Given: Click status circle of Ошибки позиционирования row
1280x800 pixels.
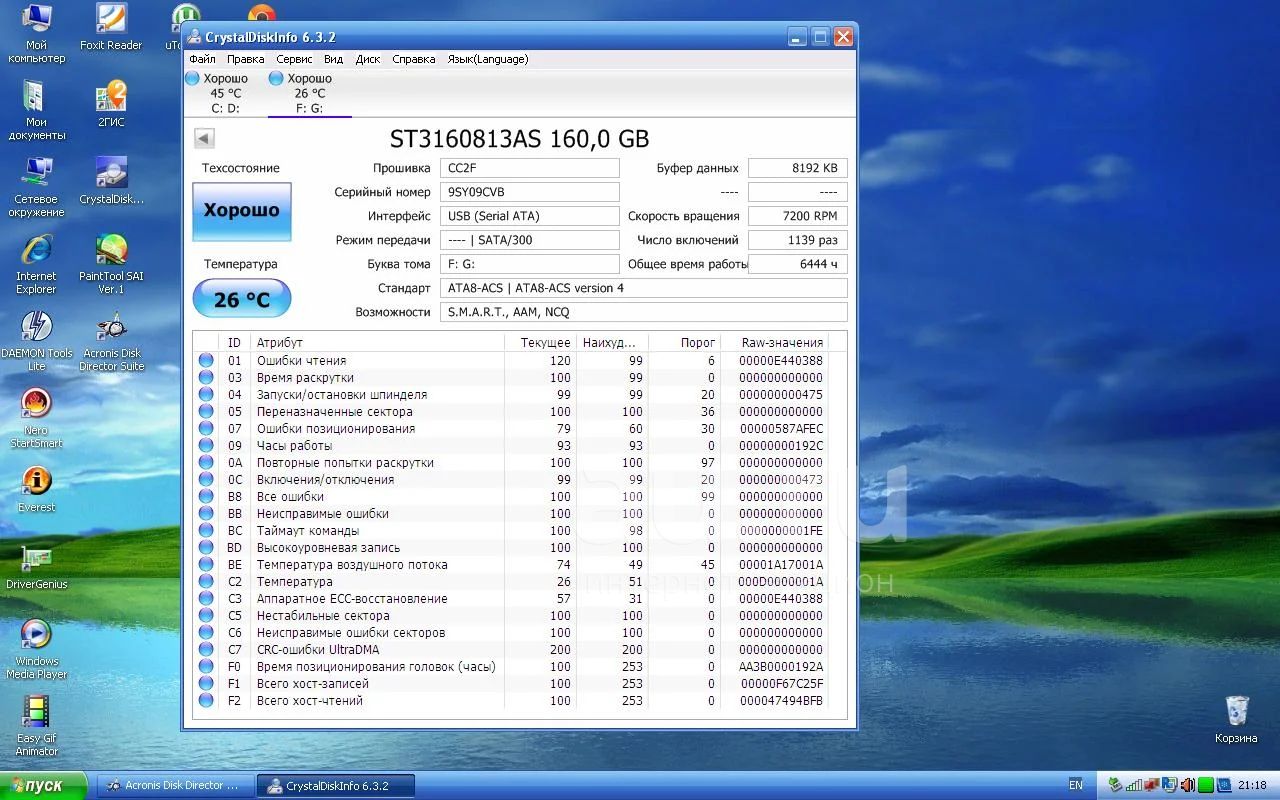Looking at the screenshot, I should pos(206,429).
